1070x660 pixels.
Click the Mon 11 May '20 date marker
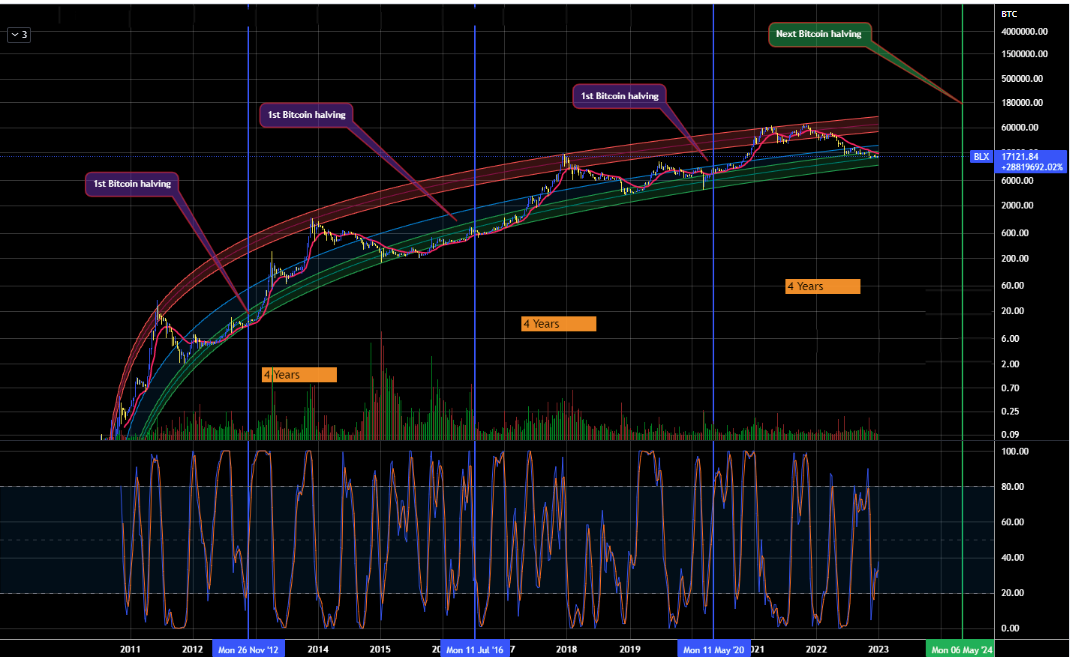click(712, 650)
